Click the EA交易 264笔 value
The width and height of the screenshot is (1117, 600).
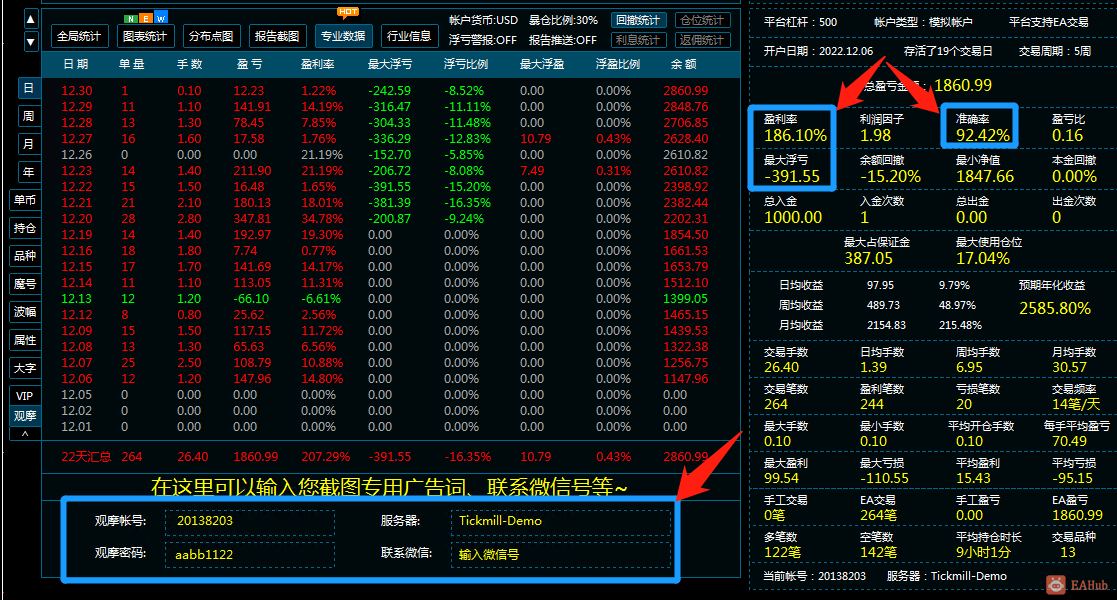tap(878, 515)
